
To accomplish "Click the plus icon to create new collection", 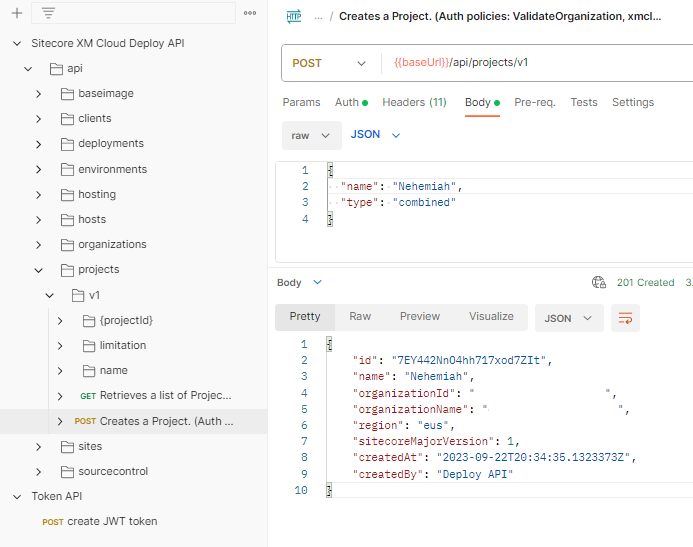I will (17, 13).
